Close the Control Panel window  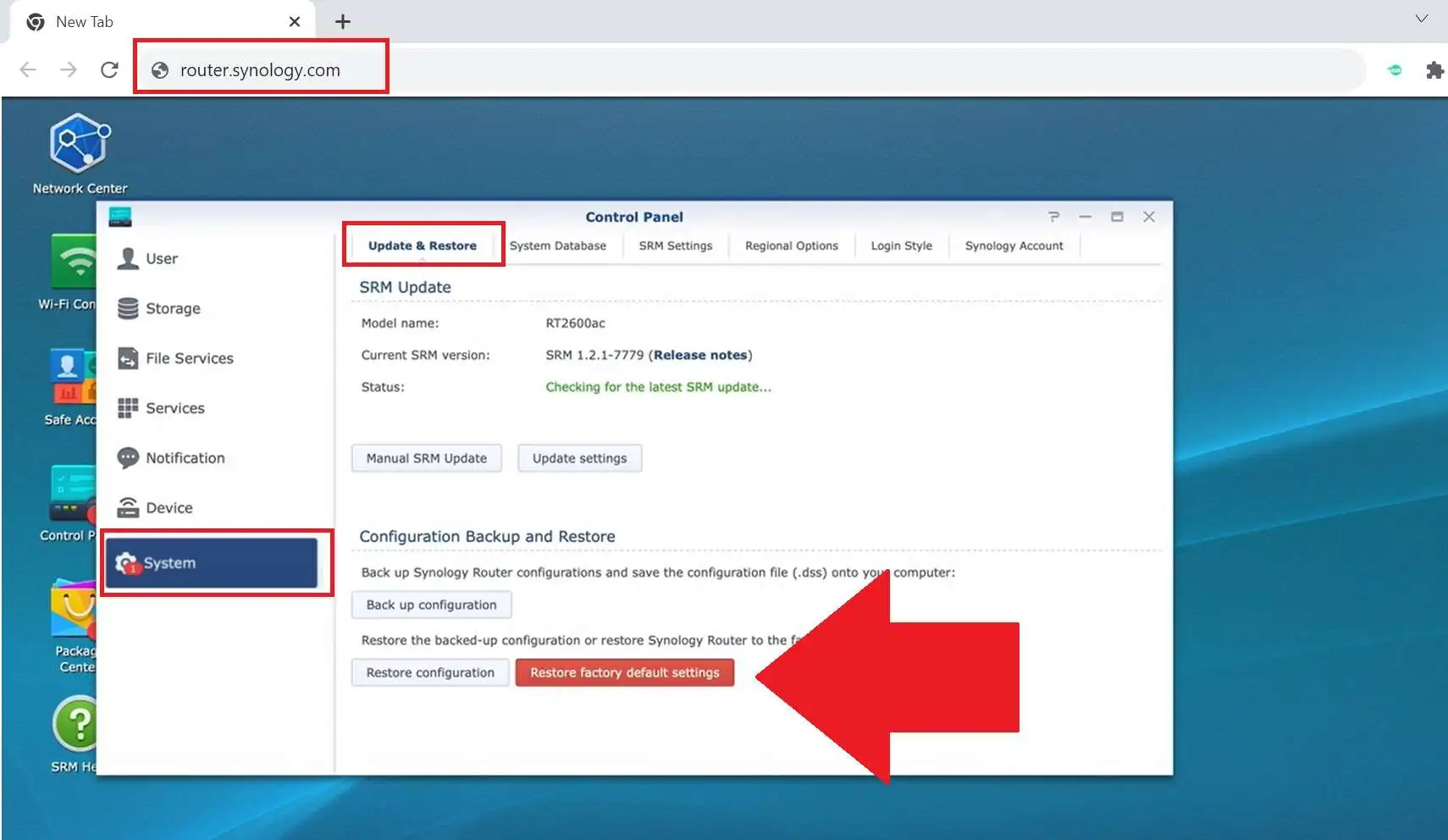pyautogui.click(x=1149, y=217)
